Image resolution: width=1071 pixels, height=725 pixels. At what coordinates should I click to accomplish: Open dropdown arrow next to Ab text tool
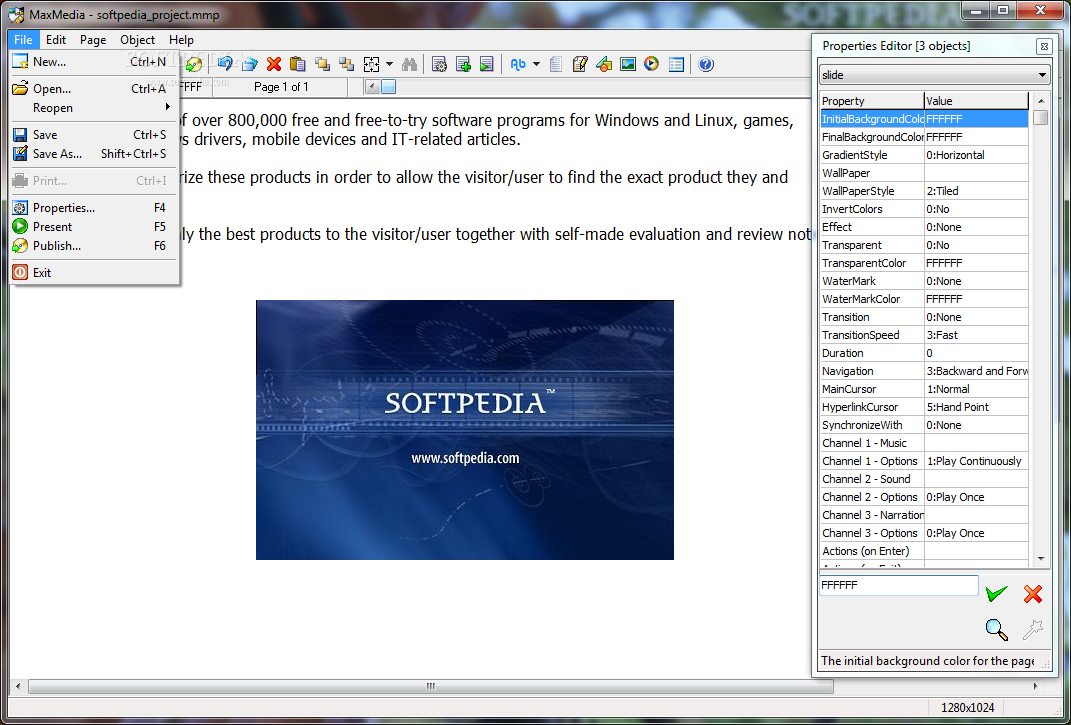tap(536, 64)
